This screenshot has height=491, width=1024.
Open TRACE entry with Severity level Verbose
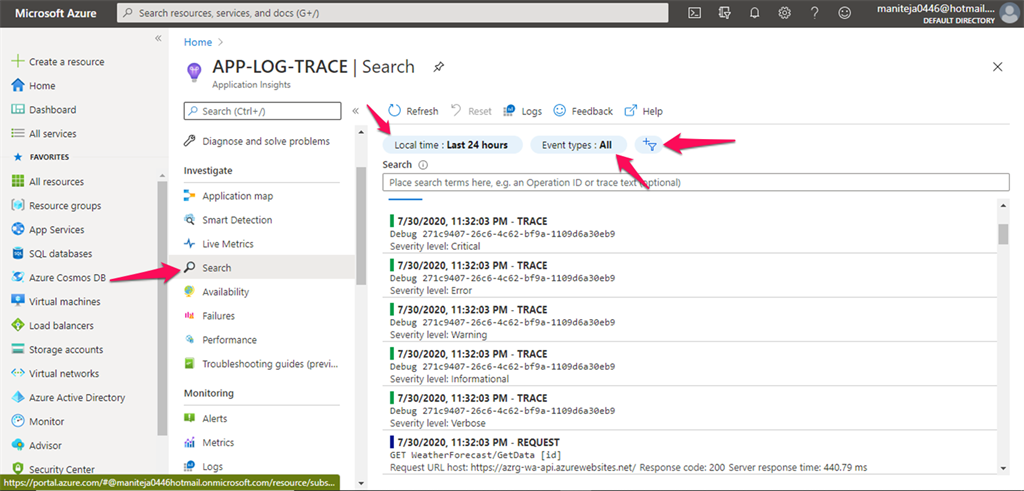coord(690,409)
